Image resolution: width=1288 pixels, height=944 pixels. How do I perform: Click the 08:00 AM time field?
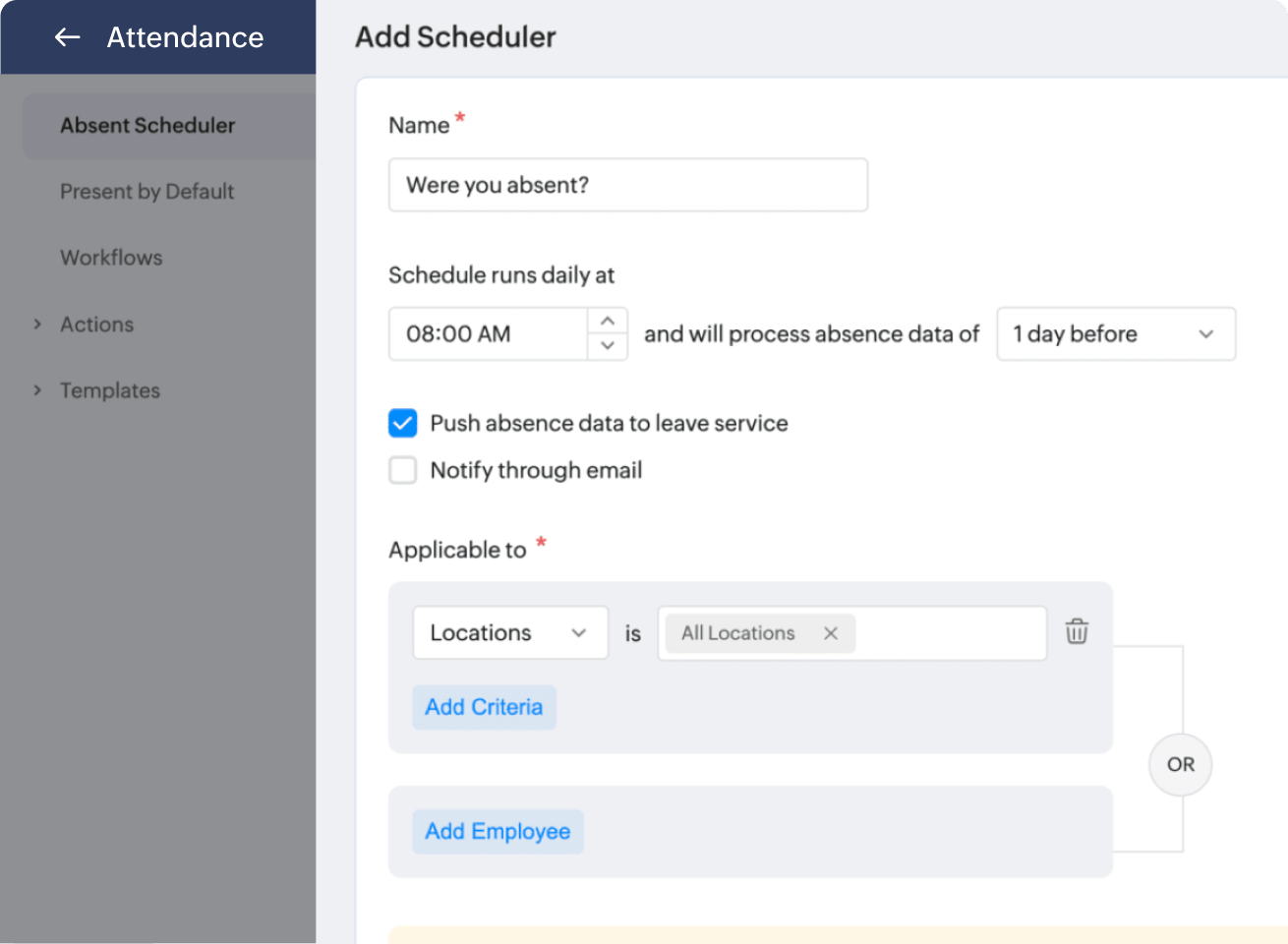click(x=489, y=334)
